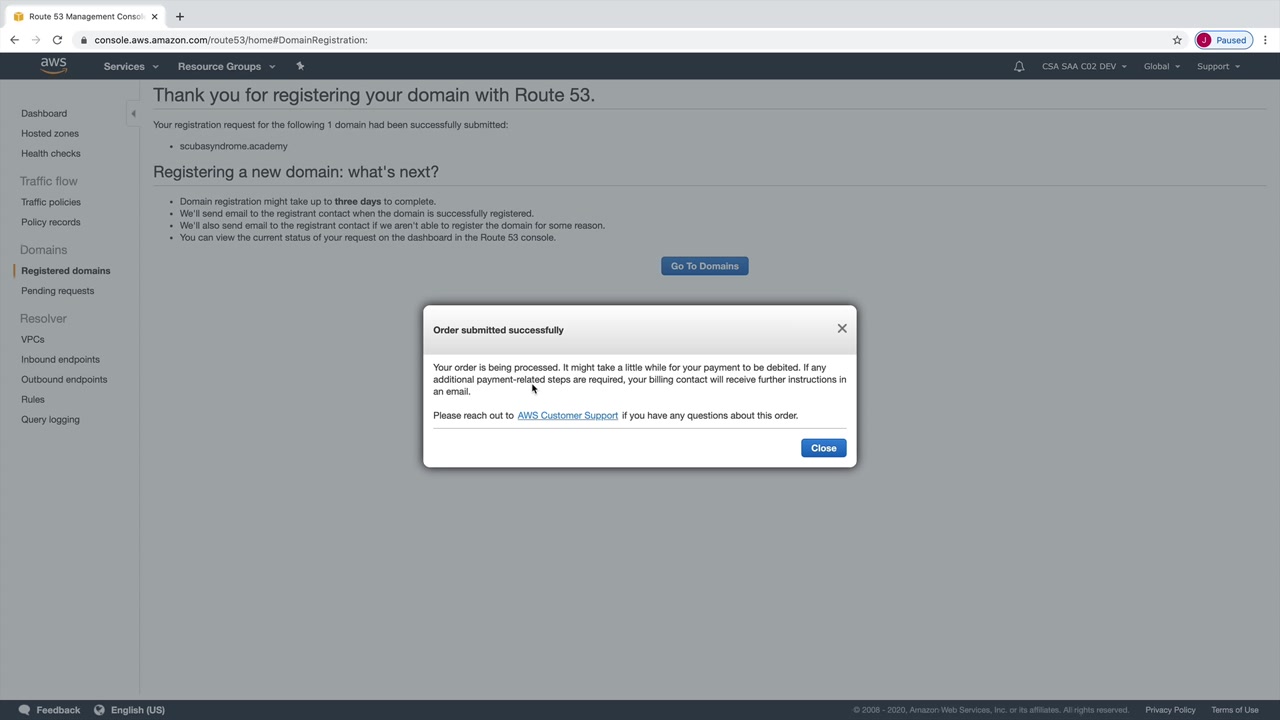1280x720 pixels.
Task: Click the Thank you for registering heading
Action: click(374, 95)
